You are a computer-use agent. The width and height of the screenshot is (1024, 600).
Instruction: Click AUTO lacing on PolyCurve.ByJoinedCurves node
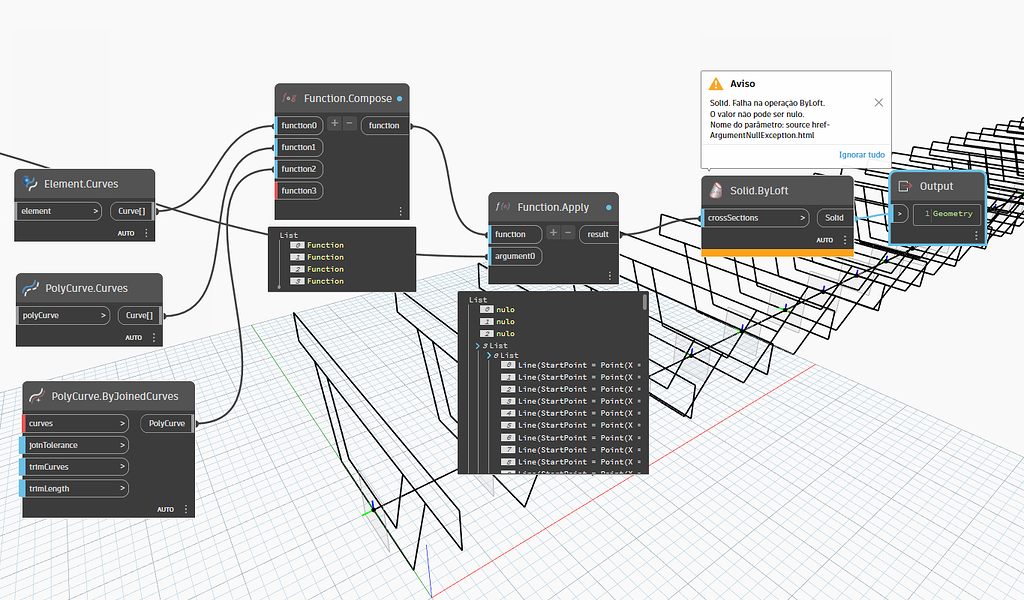point(165,509)
